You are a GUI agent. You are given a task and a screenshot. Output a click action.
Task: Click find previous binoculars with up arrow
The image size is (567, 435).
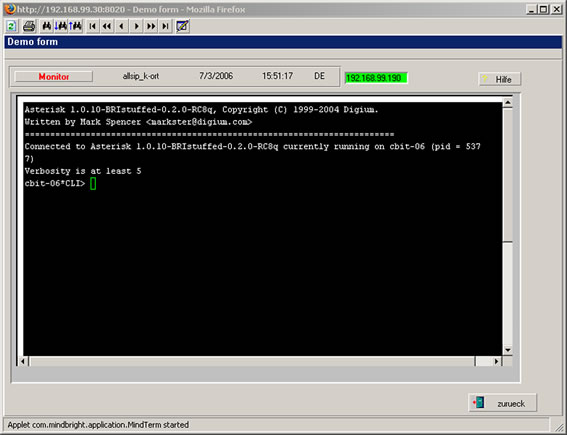click(x=76, y=26)
